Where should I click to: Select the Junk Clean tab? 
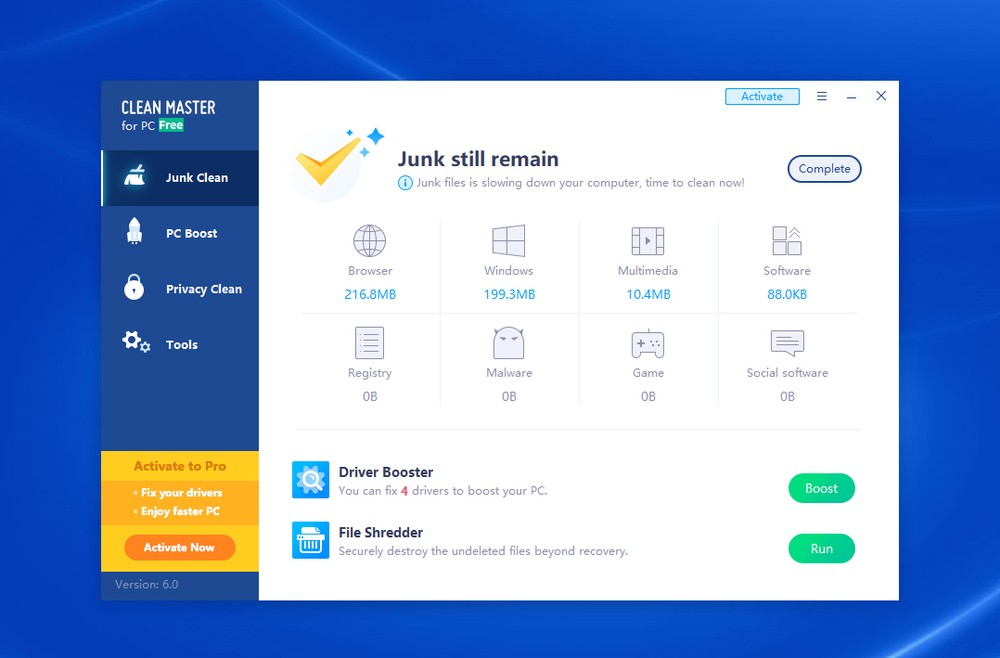(180, 177)
